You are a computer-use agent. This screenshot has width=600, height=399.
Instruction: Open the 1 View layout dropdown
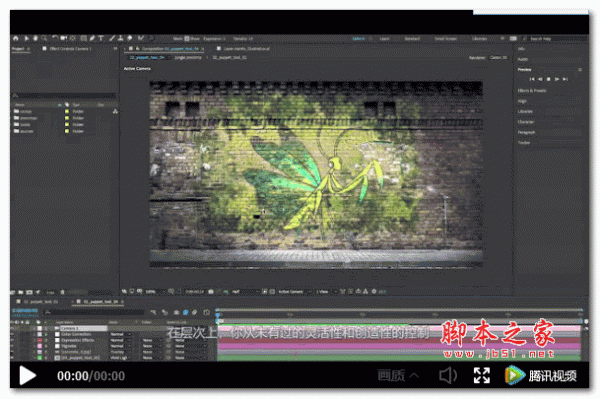pyautogui.click(x=326, y=292)
